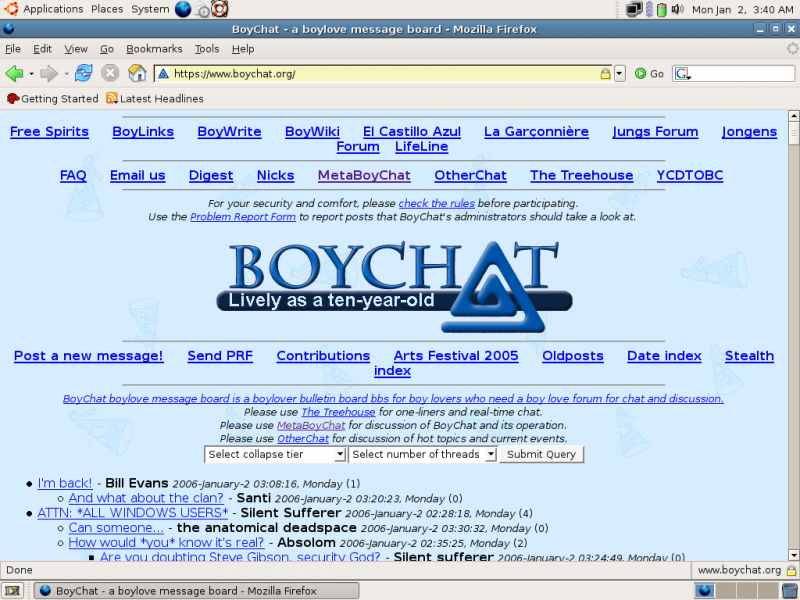Click the Forward navigation arrow
800x600 pixels.
point(48,73)
